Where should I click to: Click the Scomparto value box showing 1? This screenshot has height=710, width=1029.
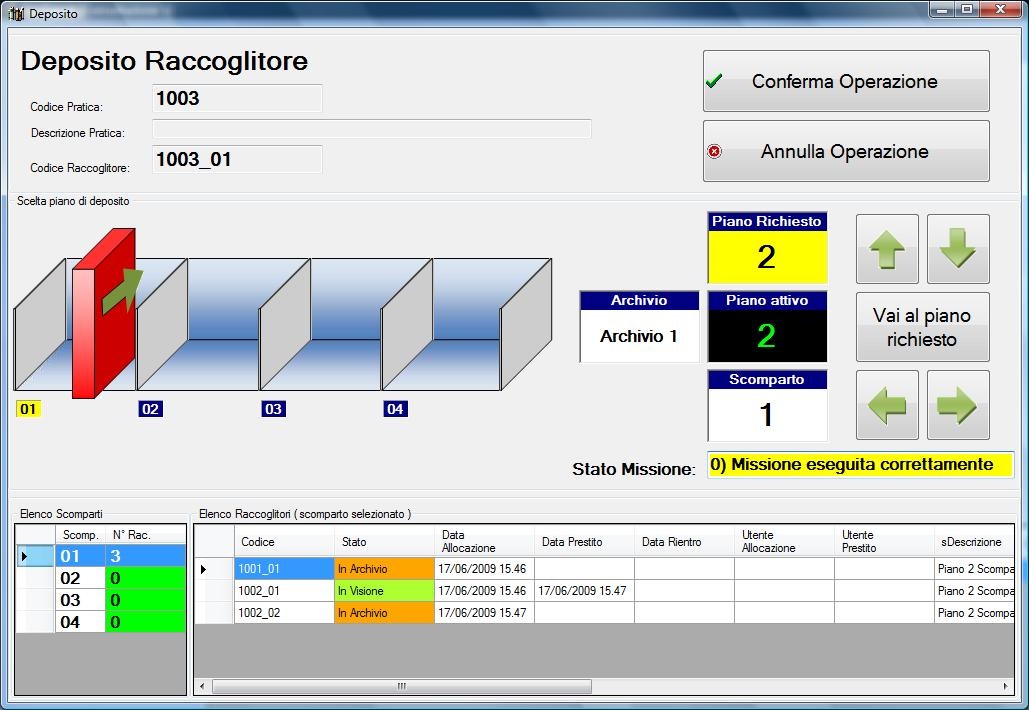766,414
